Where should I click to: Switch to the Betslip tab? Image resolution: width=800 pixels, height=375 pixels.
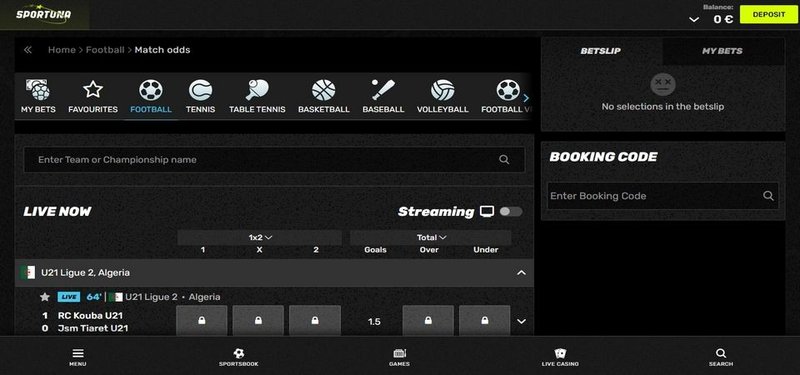601,51
